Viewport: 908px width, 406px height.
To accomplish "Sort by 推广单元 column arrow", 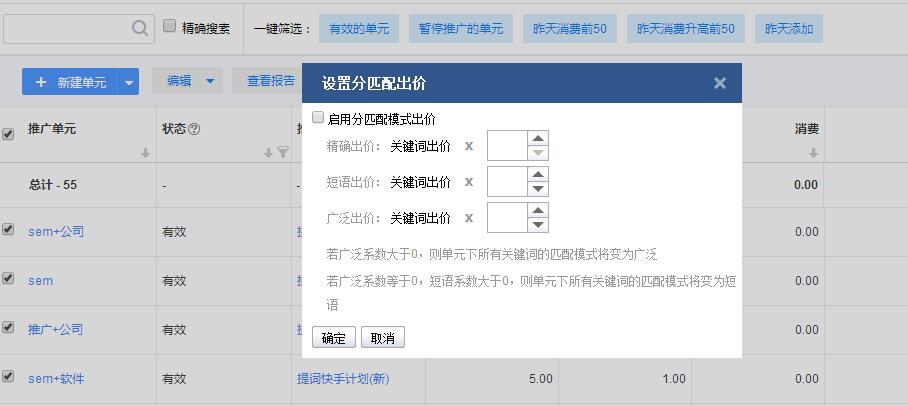I will [145, 153].
